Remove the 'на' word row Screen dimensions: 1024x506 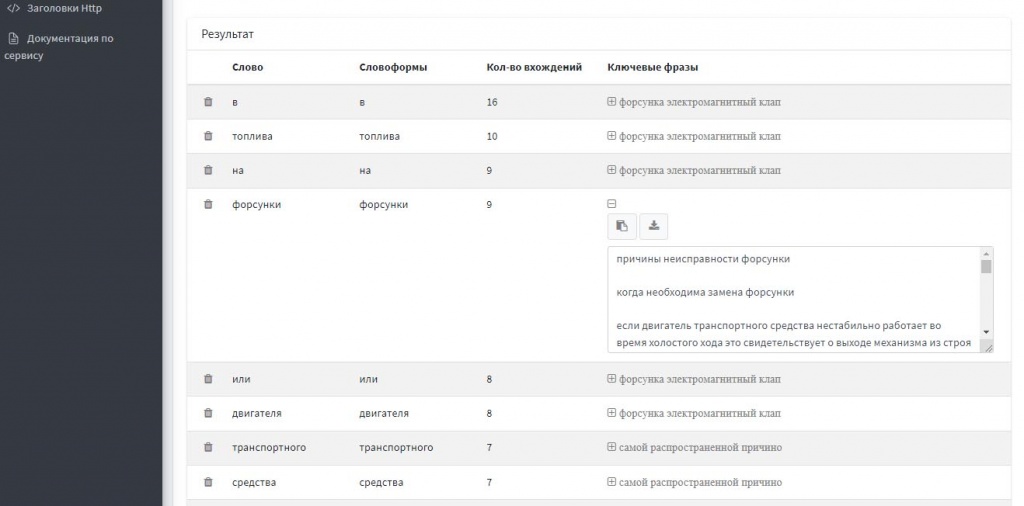208,170
